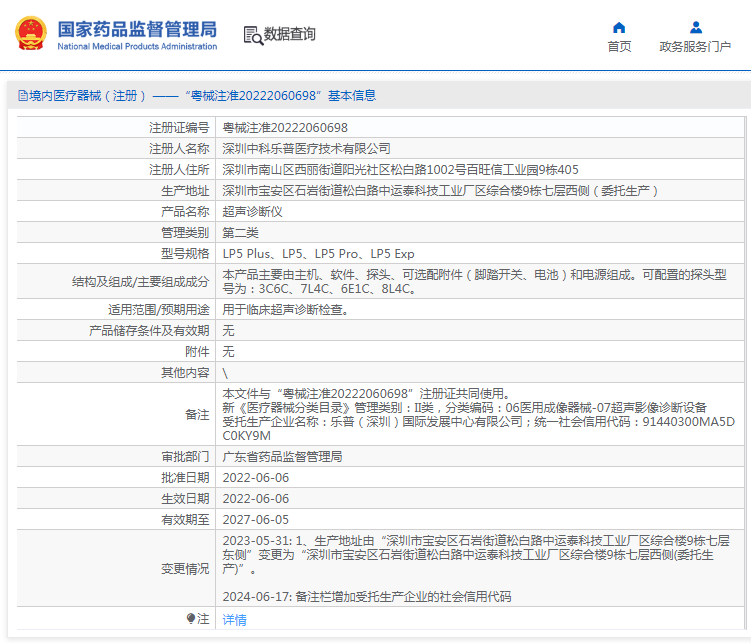Click the 注册人住所 label

(x=179, y=170)
